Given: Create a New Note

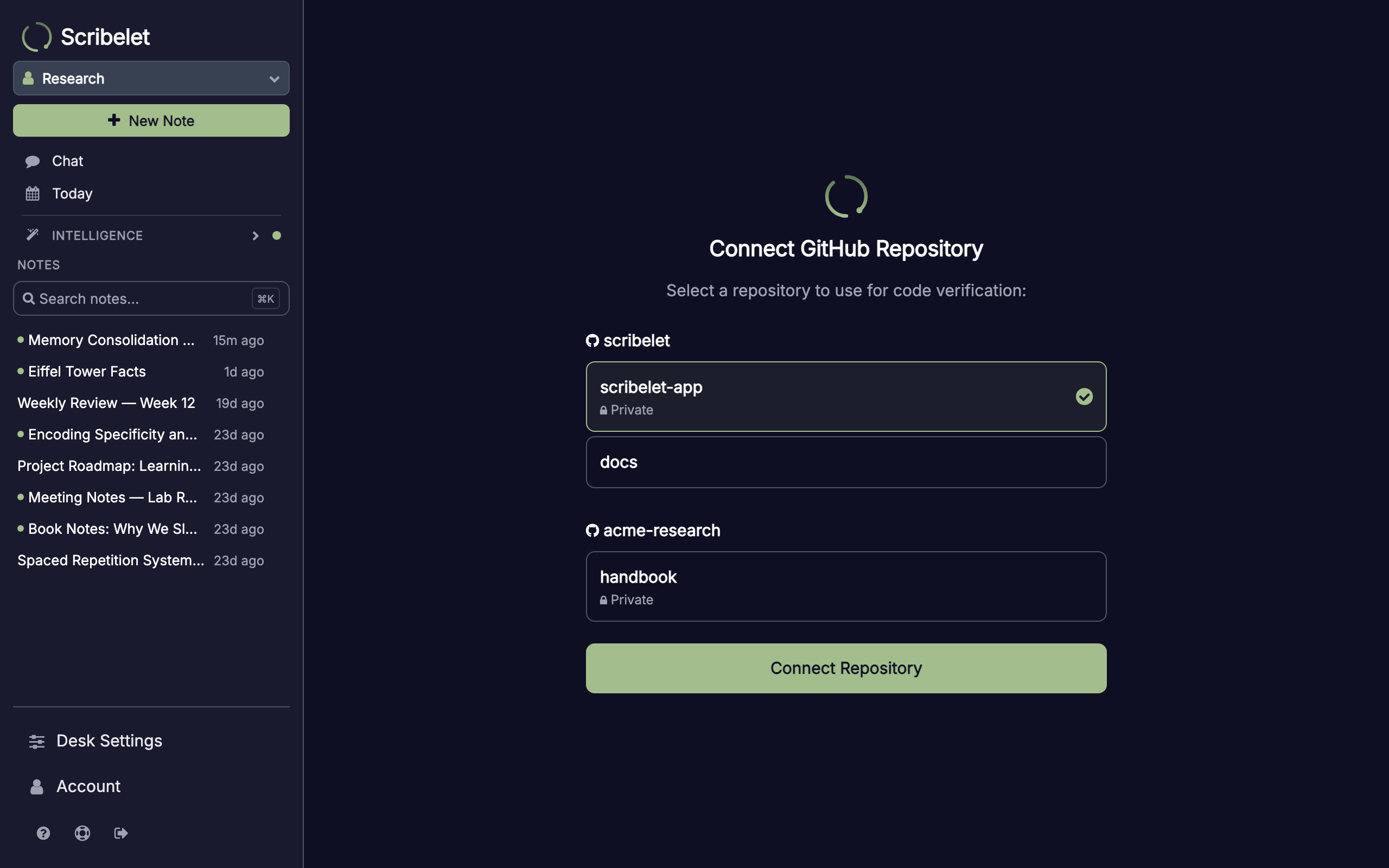Looking at the screenshot, I should click(151, 120).
